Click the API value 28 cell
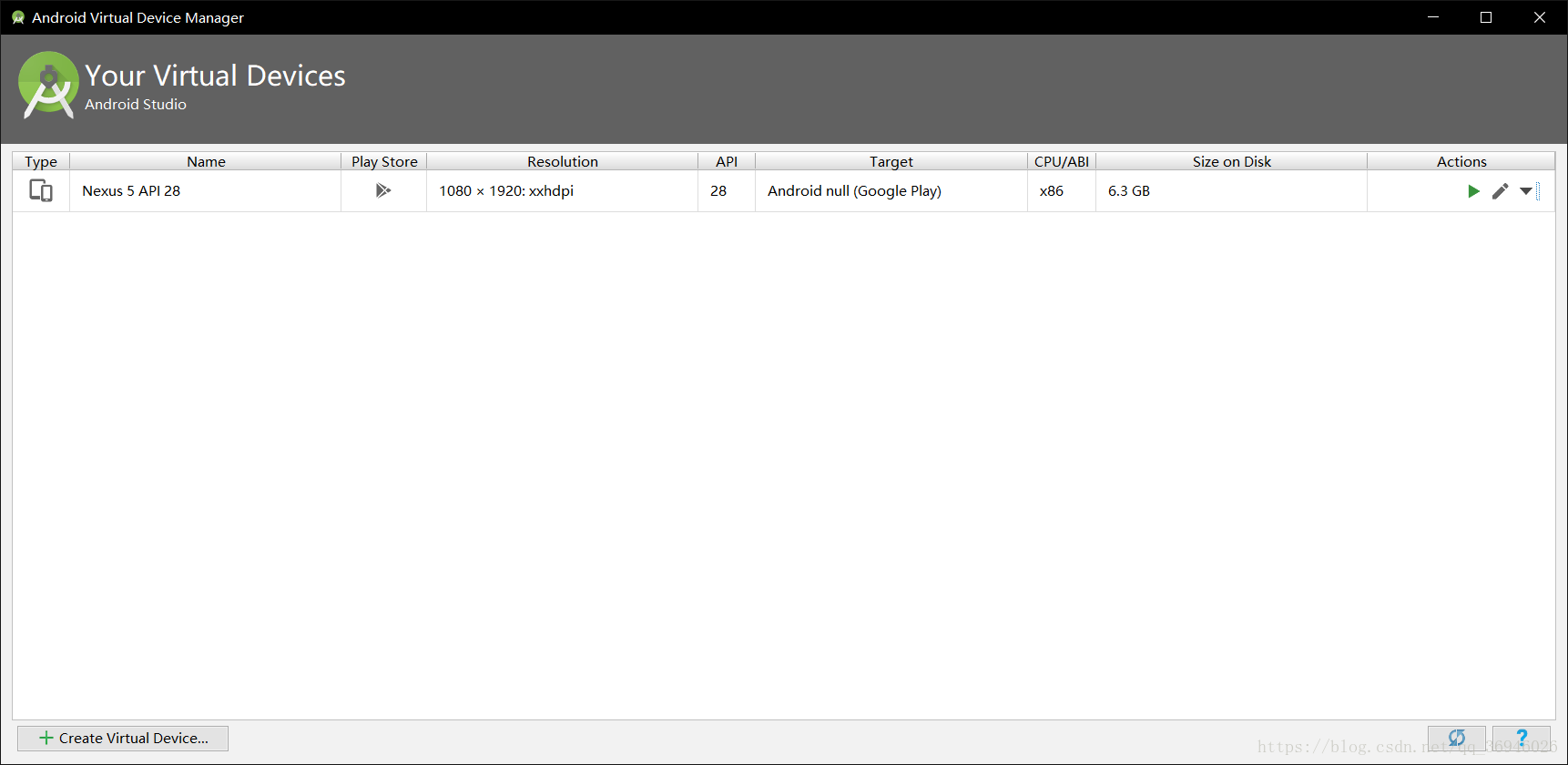This screenshot has height=765, width=1568. tap(727, 191)
